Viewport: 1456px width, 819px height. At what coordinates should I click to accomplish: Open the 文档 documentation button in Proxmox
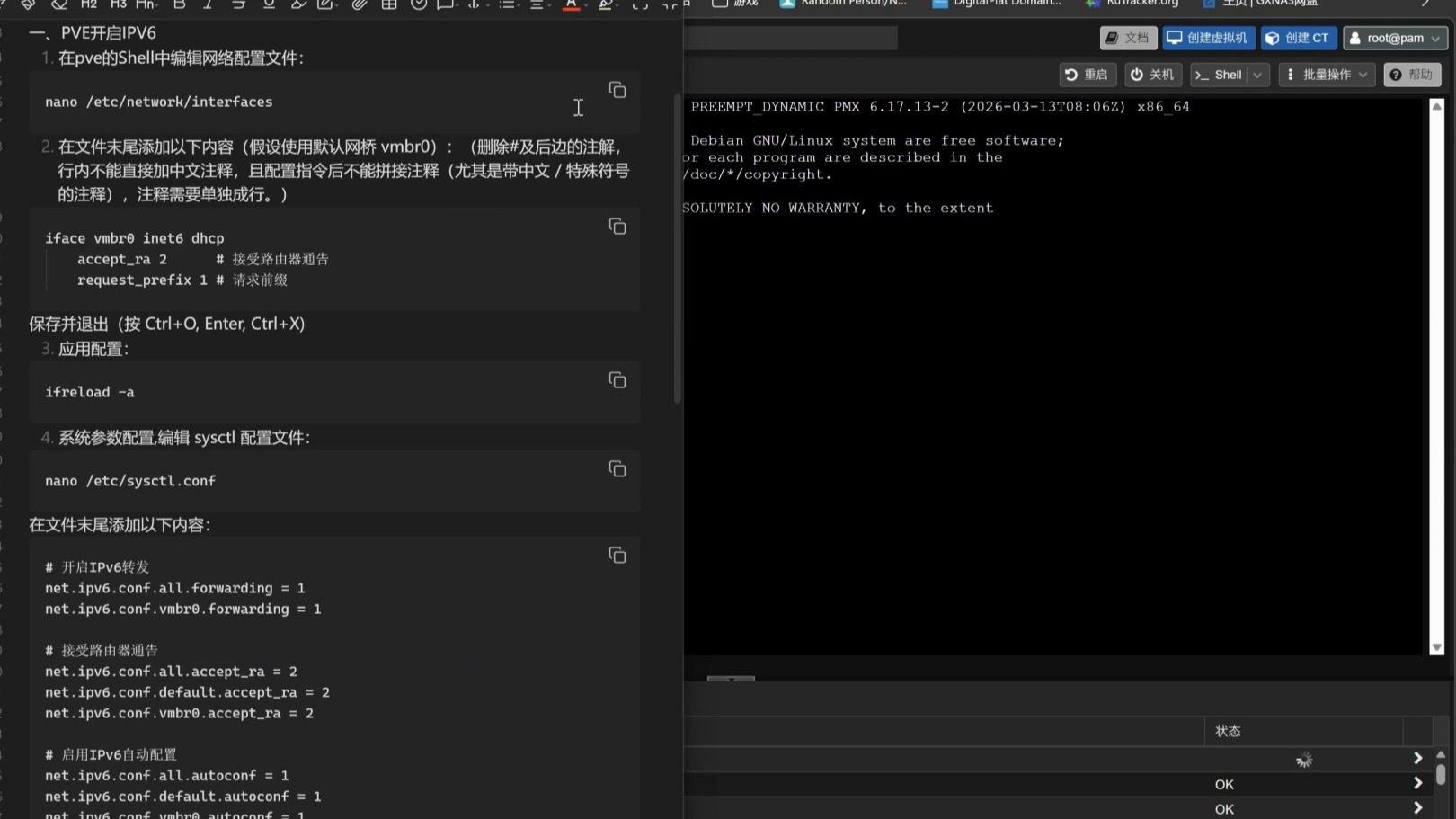(1128, 38)
